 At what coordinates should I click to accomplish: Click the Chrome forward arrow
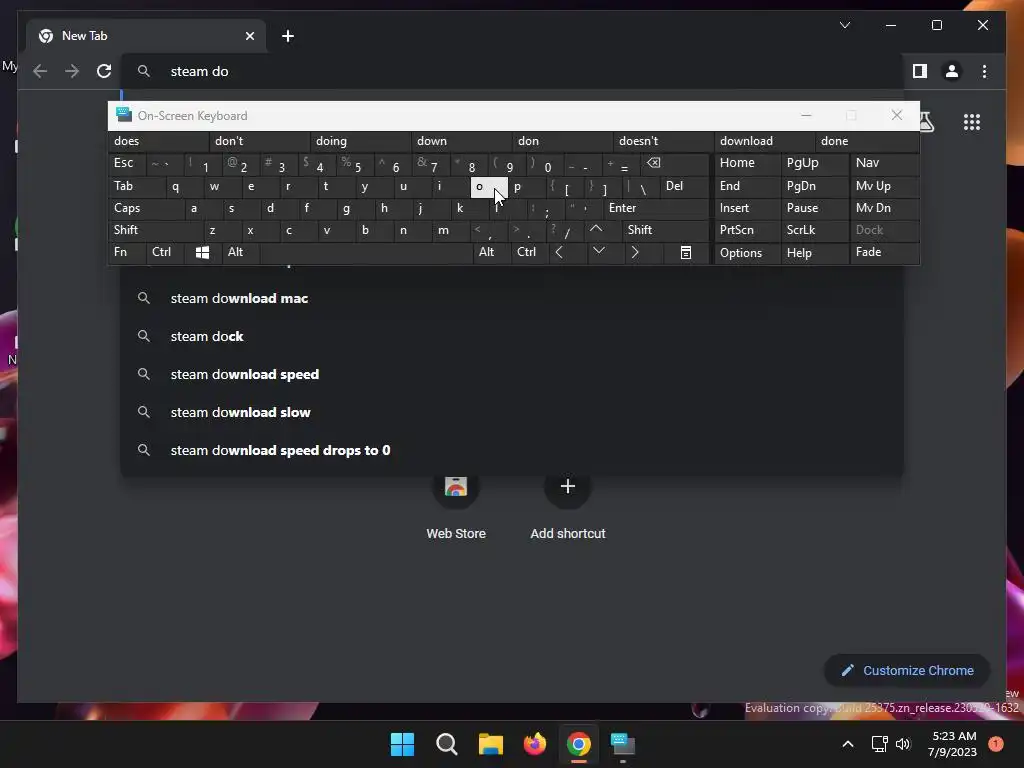pos(72,71)
